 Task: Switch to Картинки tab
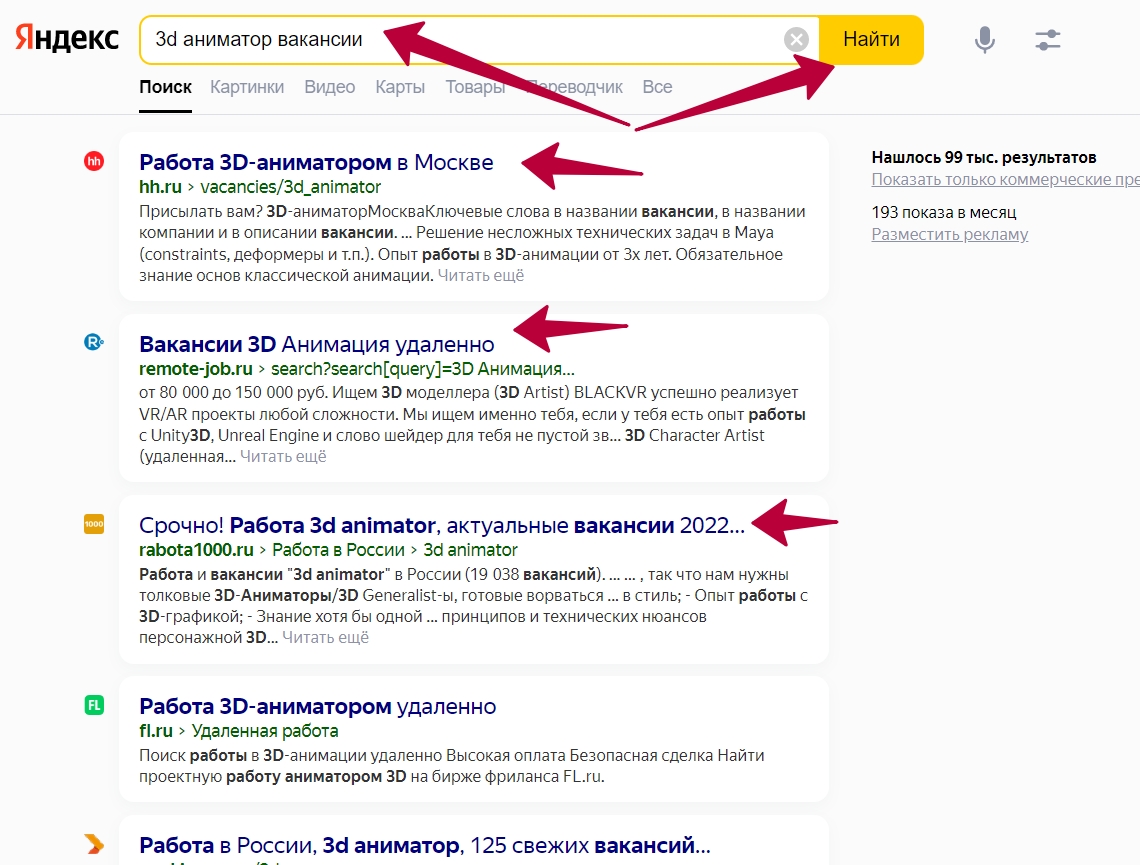tap(247, 87)
